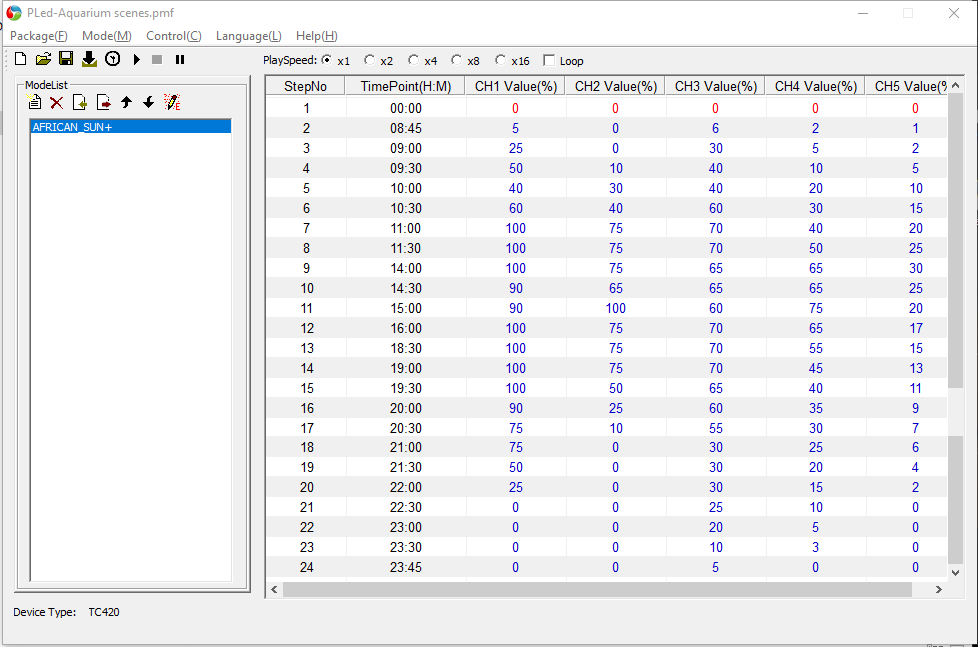Save the package with floppy icon
978x647 pixels.
click(x=66, y=59)
